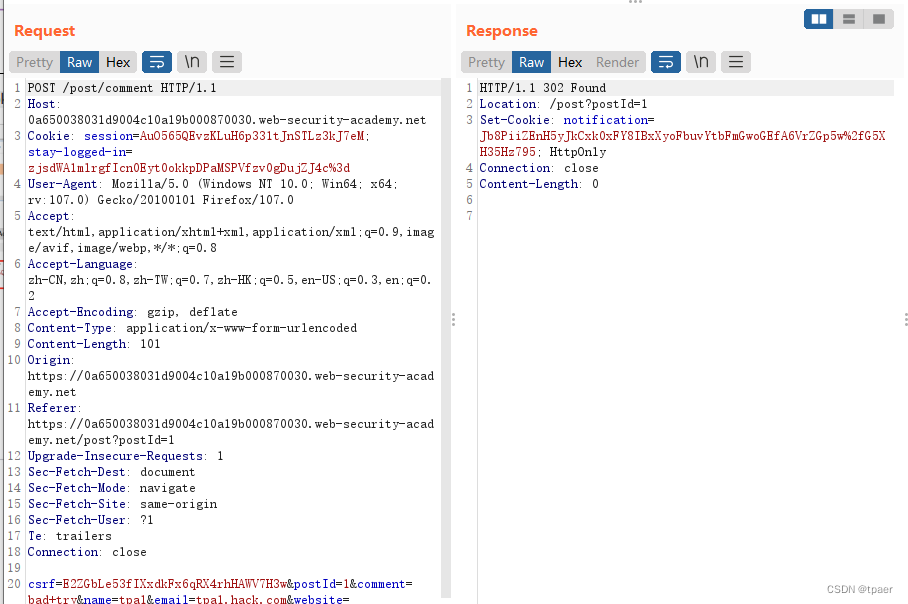Open the Response panel options hamburger menu

pos(736,62)
